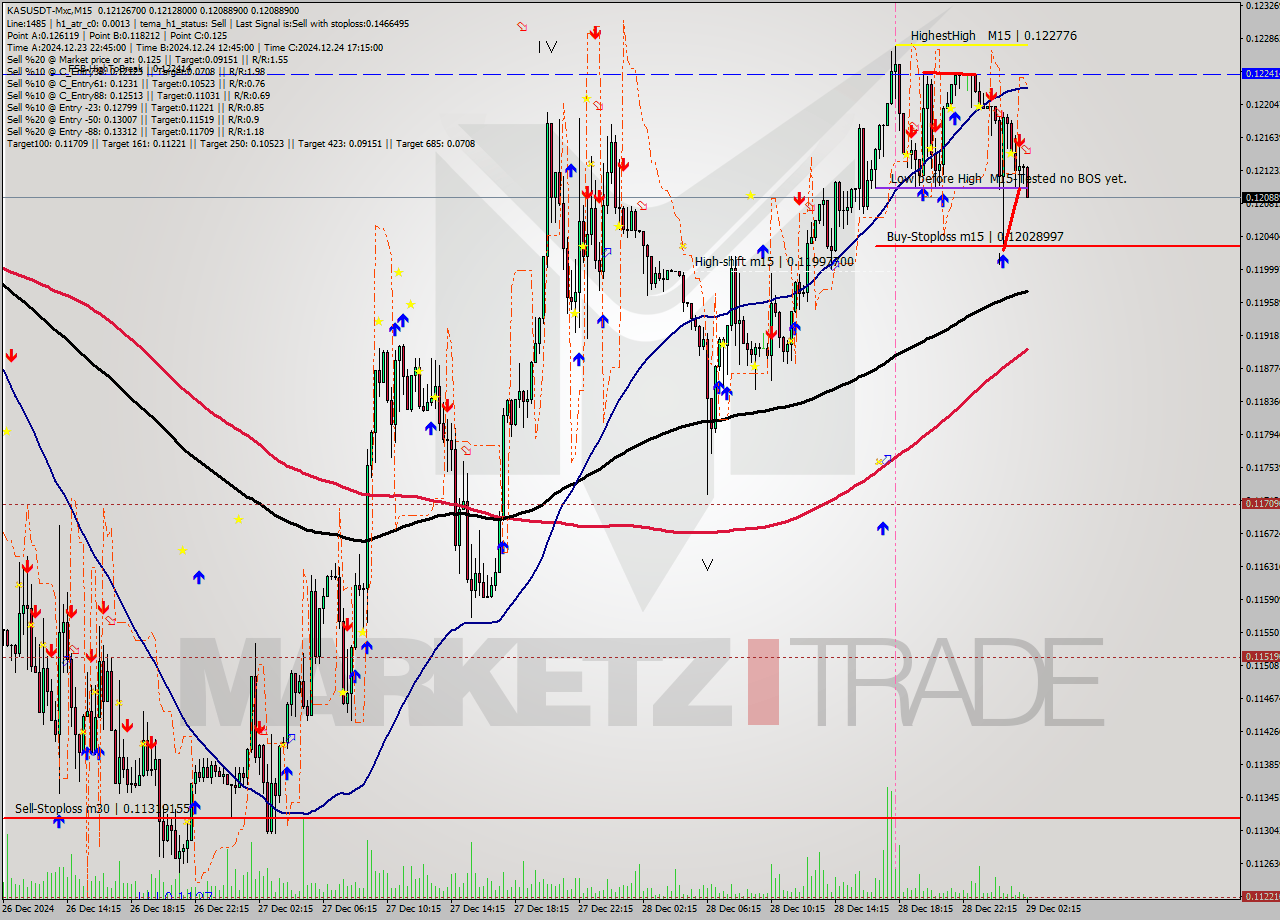Viewport: 1280px width, 920px height.
Task: Select the 'High-shift m15 | 0.11997500' label
Action: 774,261
